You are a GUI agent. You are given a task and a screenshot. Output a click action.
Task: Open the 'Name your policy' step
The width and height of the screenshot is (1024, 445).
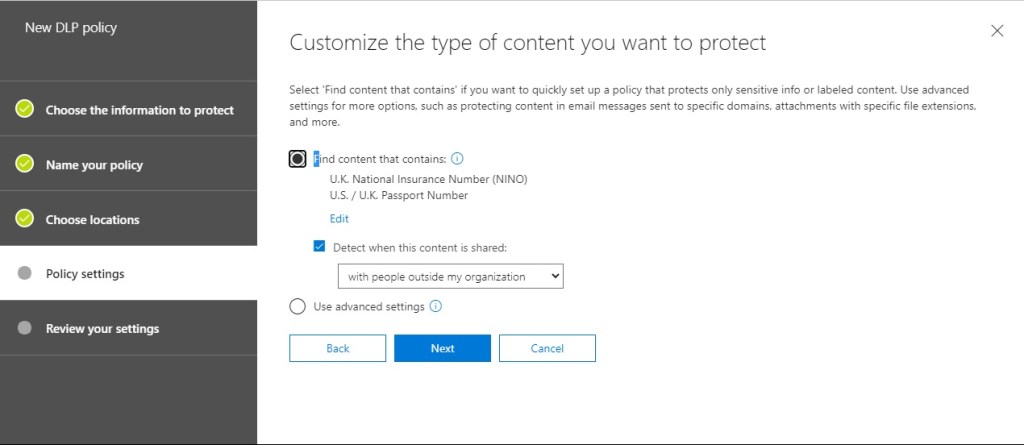tap(94, 165)
